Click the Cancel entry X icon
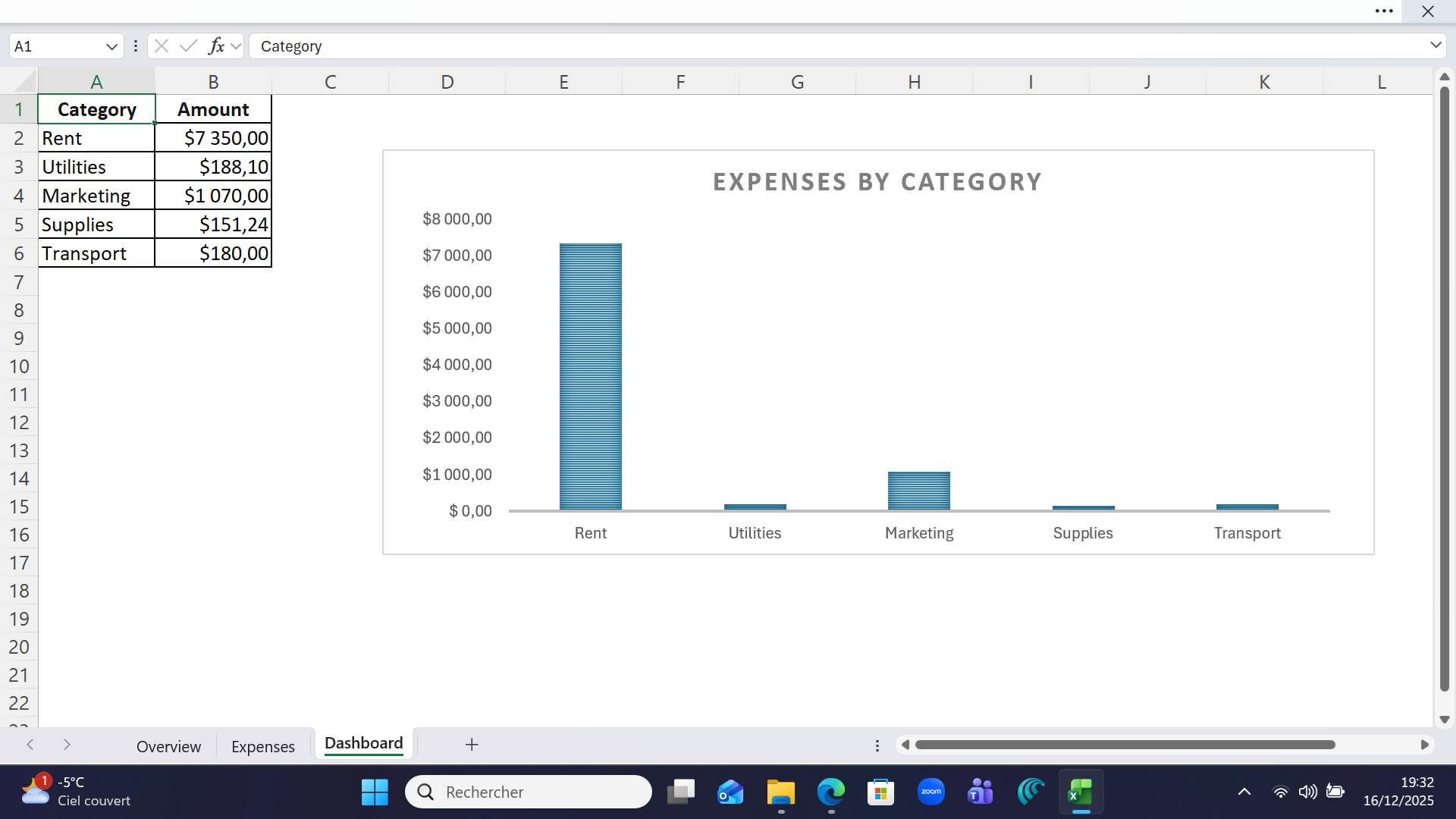 162,46
